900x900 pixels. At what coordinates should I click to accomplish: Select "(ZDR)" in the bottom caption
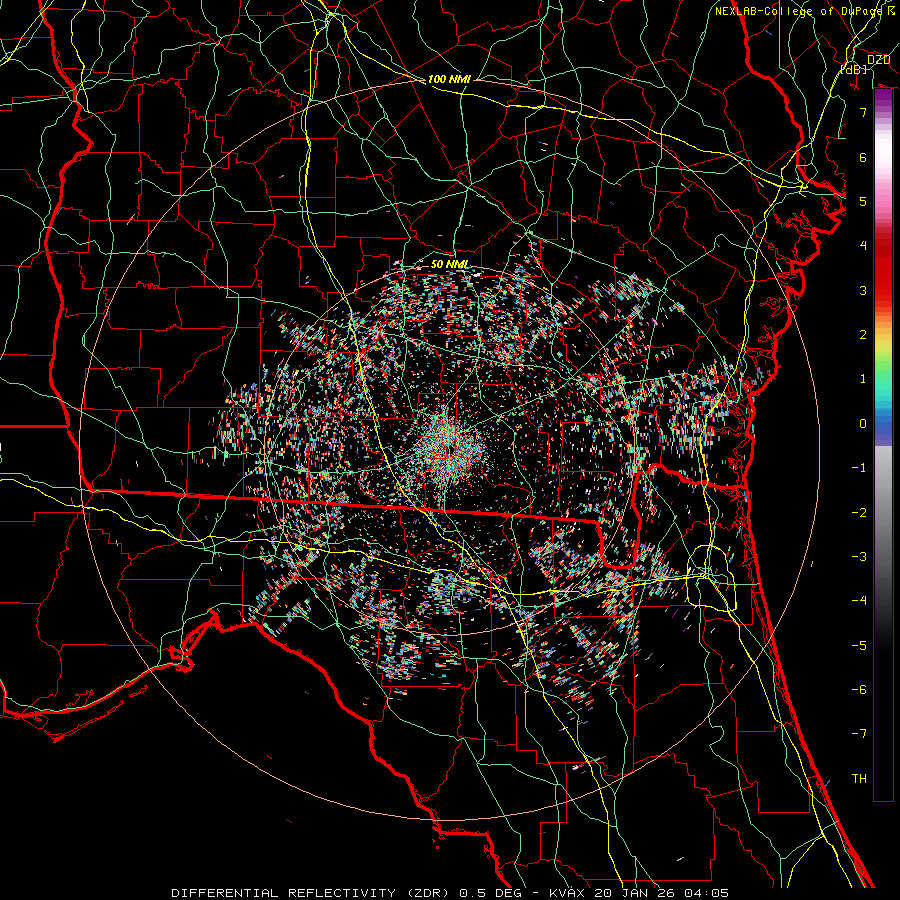(429, 893)
